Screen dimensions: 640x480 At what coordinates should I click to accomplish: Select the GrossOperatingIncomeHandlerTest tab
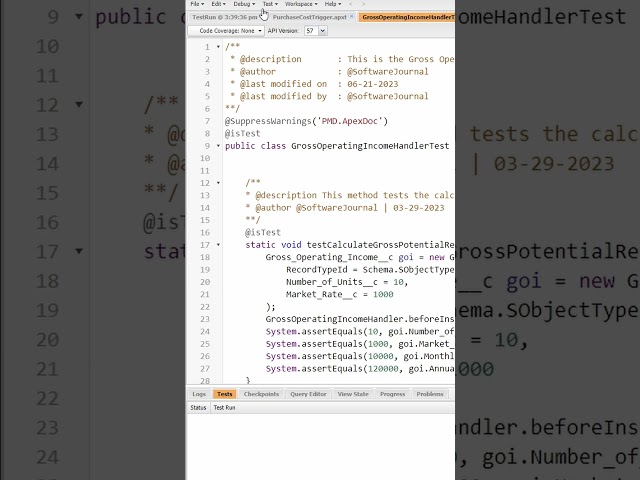click(407, 17)
